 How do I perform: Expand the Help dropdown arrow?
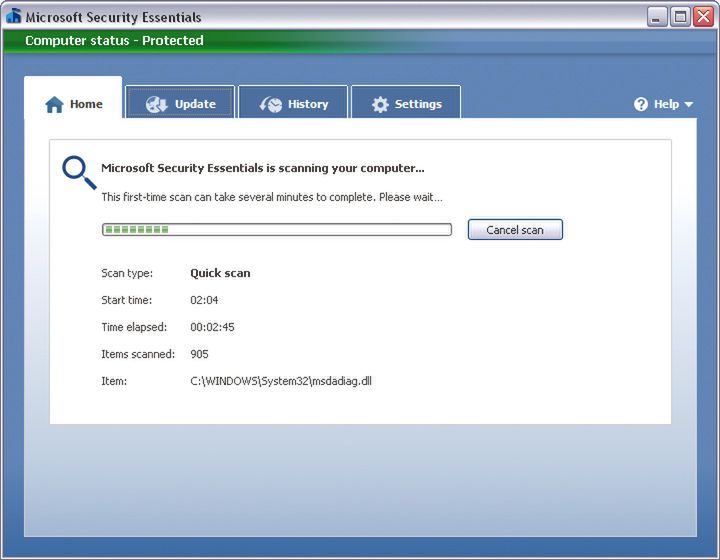[688, 105]
